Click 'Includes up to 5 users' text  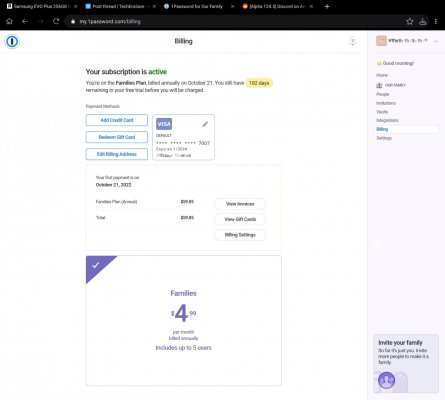[184, 348]
